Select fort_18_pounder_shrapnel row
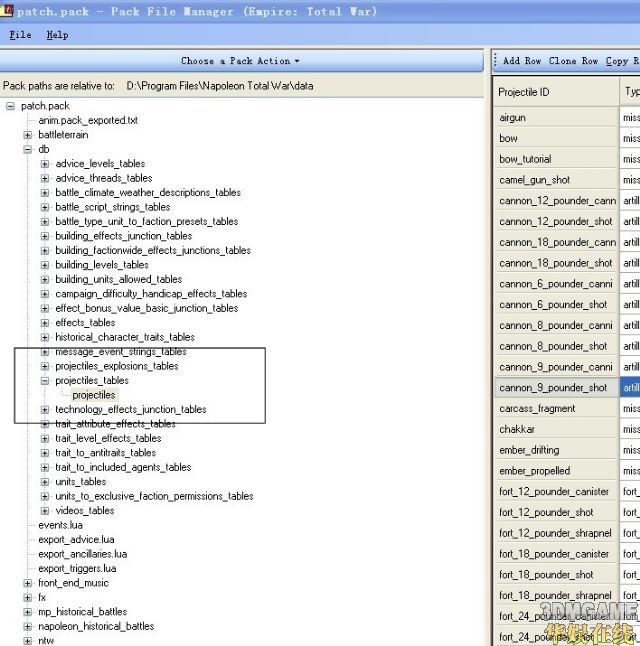Viewport: 640px width, 646px height. (556, 595)
